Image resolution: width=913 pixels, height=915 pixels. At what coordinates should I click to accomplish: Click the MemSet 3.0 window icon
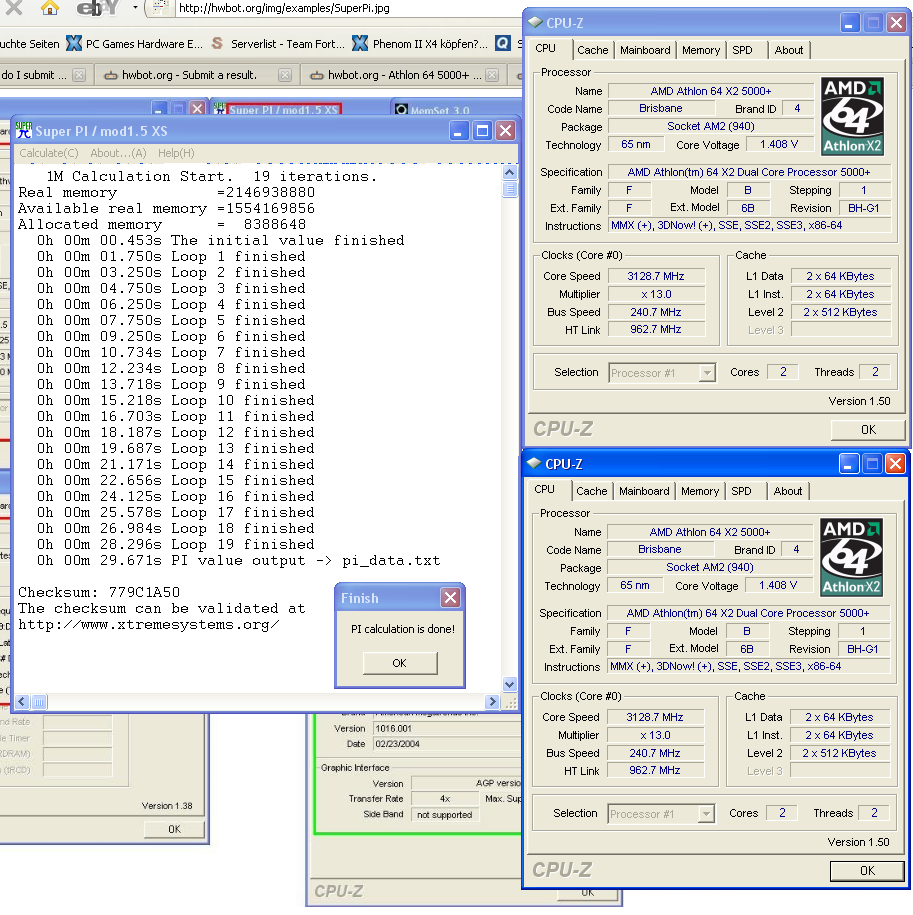tap(401, 110)
